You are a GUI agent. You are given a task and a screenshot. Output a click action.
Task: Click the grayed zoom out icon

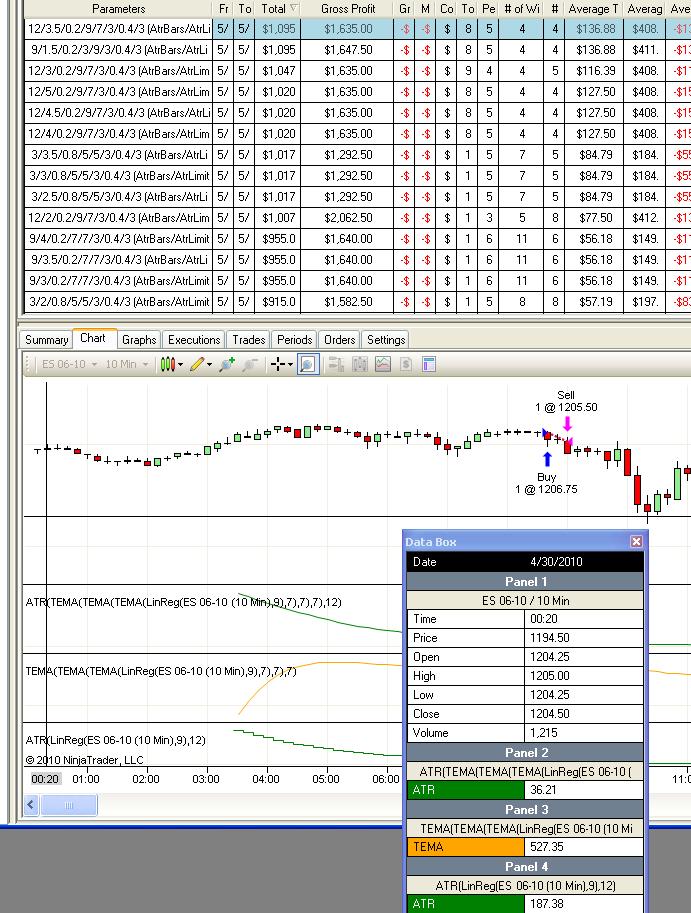coord(250,365)
